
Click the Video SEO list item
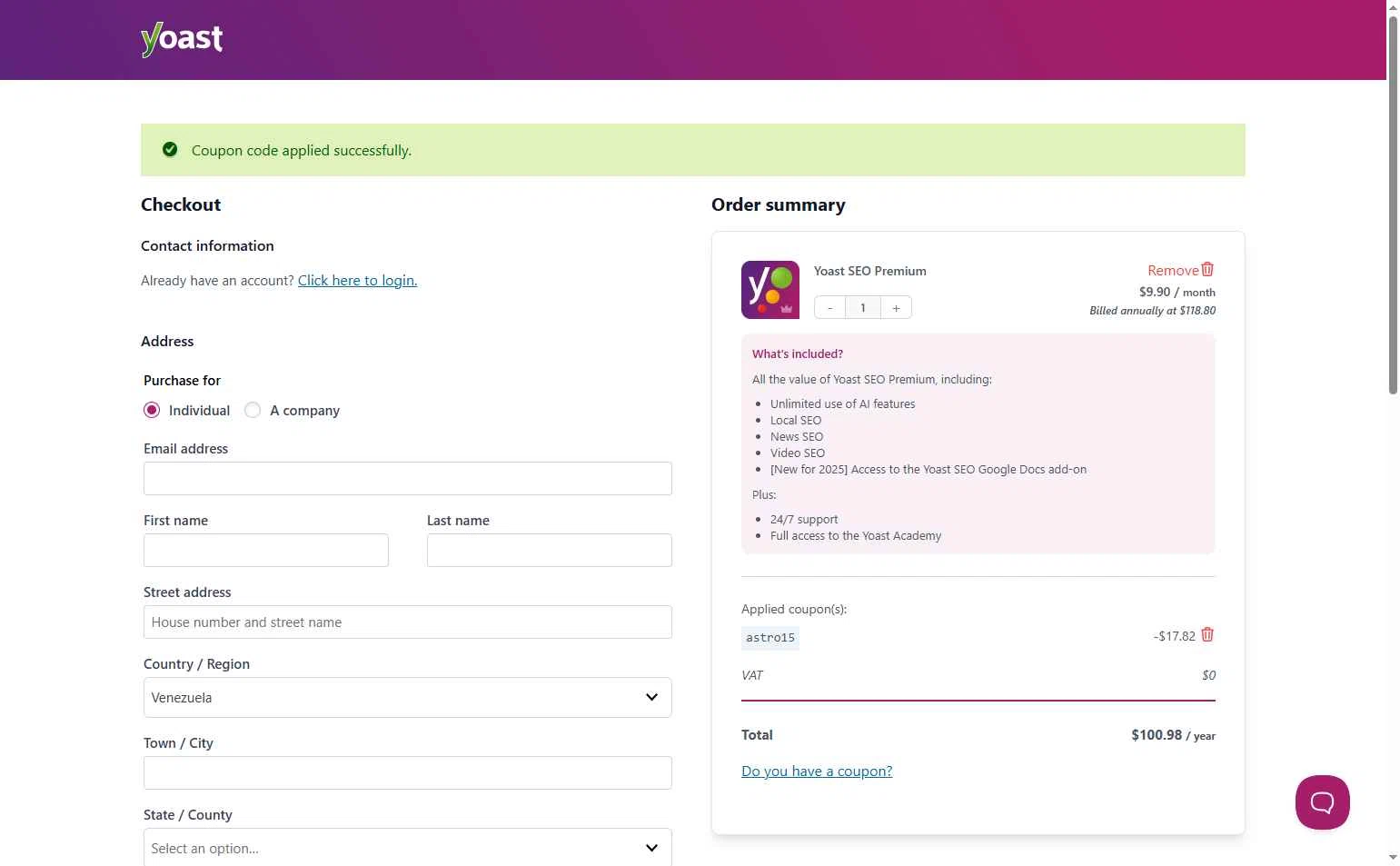(x=798, y=453)
